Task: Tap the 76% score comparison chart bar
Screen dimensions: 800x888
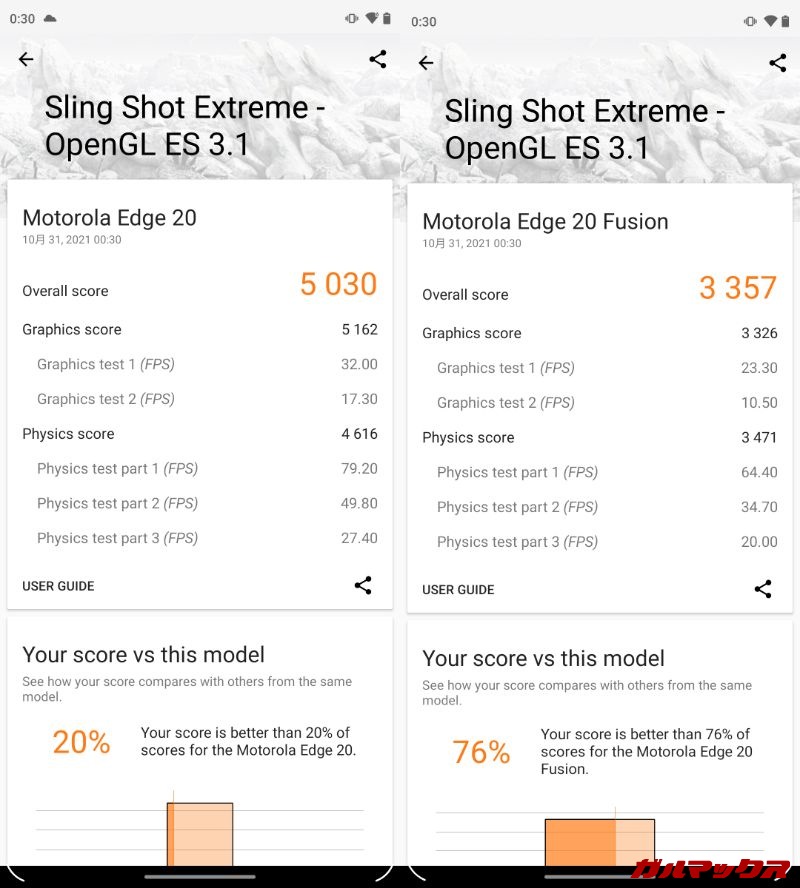Action: pyautogui.click(x=600, y=842)
